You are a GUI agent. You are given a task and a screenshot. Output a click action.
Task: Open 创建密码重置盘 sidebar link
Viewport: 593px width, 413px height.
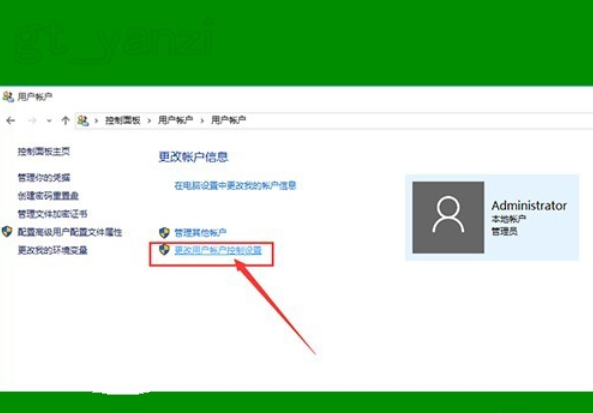[x=48, y=196]
